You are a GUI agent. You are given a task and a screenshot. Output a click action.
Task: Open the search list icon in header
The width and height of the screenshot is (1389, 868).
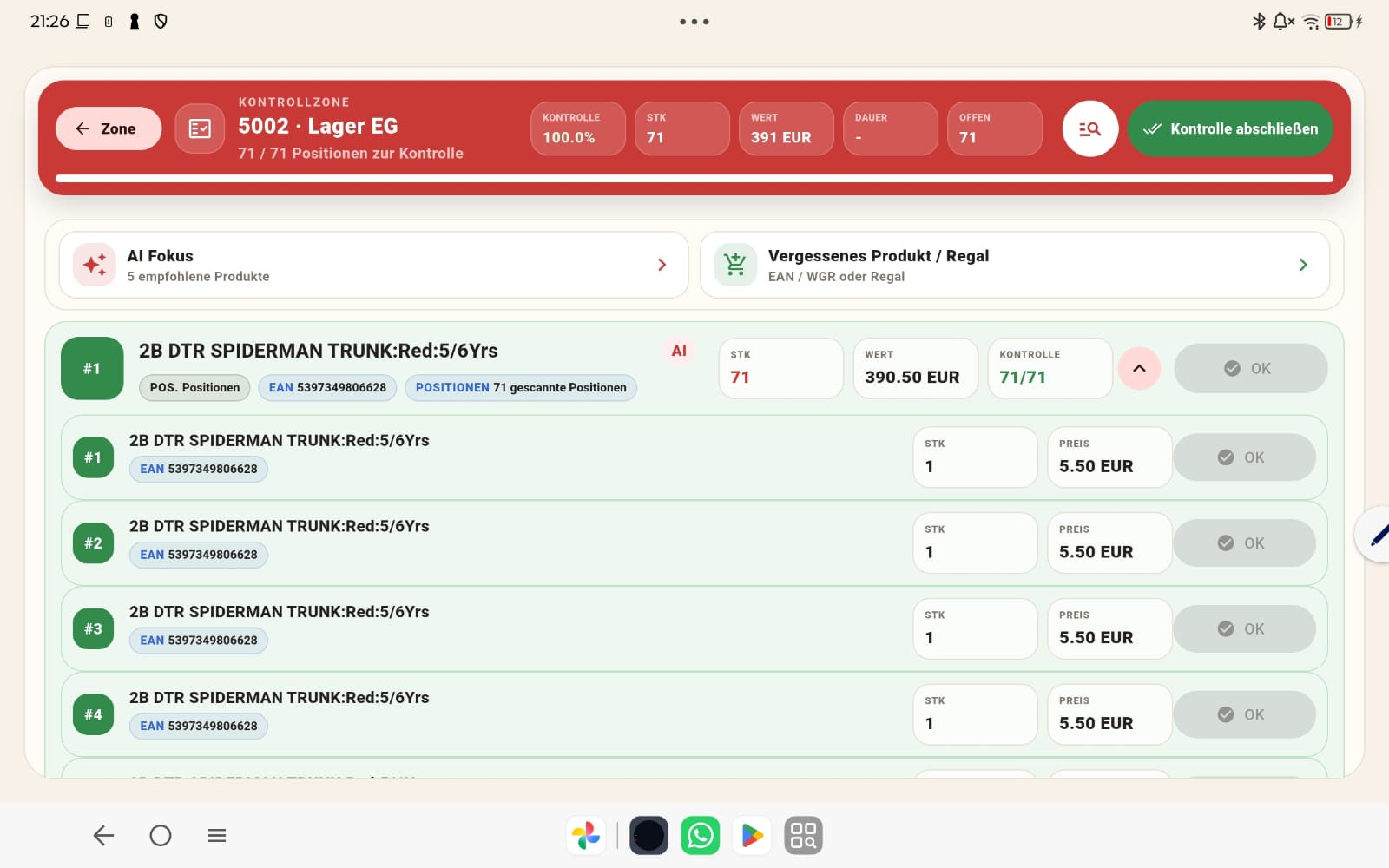pyautogui.click(x=1089, y=128)
